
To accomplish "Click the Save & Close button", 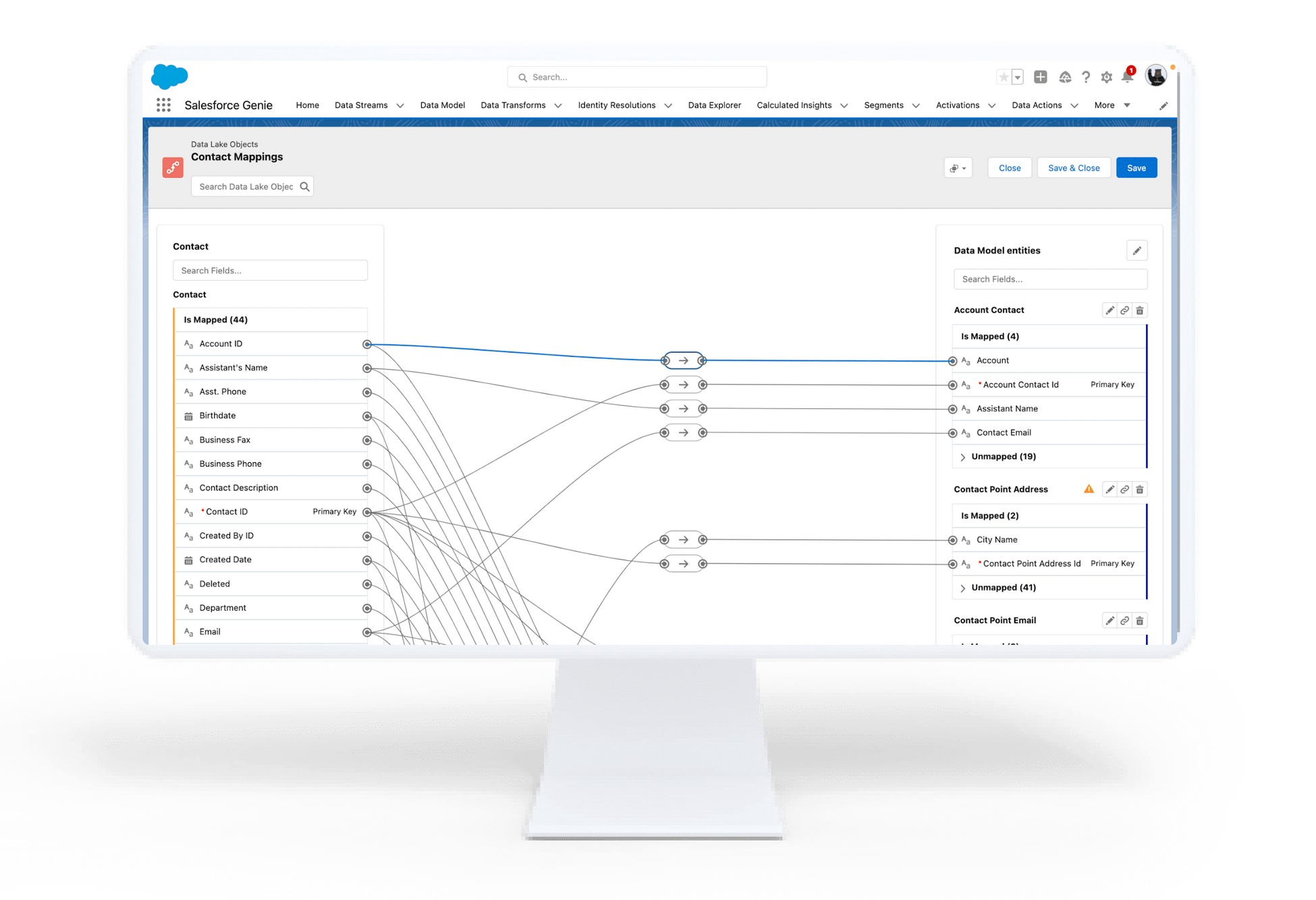I will pyautogui.click(x=1073, y=168).
